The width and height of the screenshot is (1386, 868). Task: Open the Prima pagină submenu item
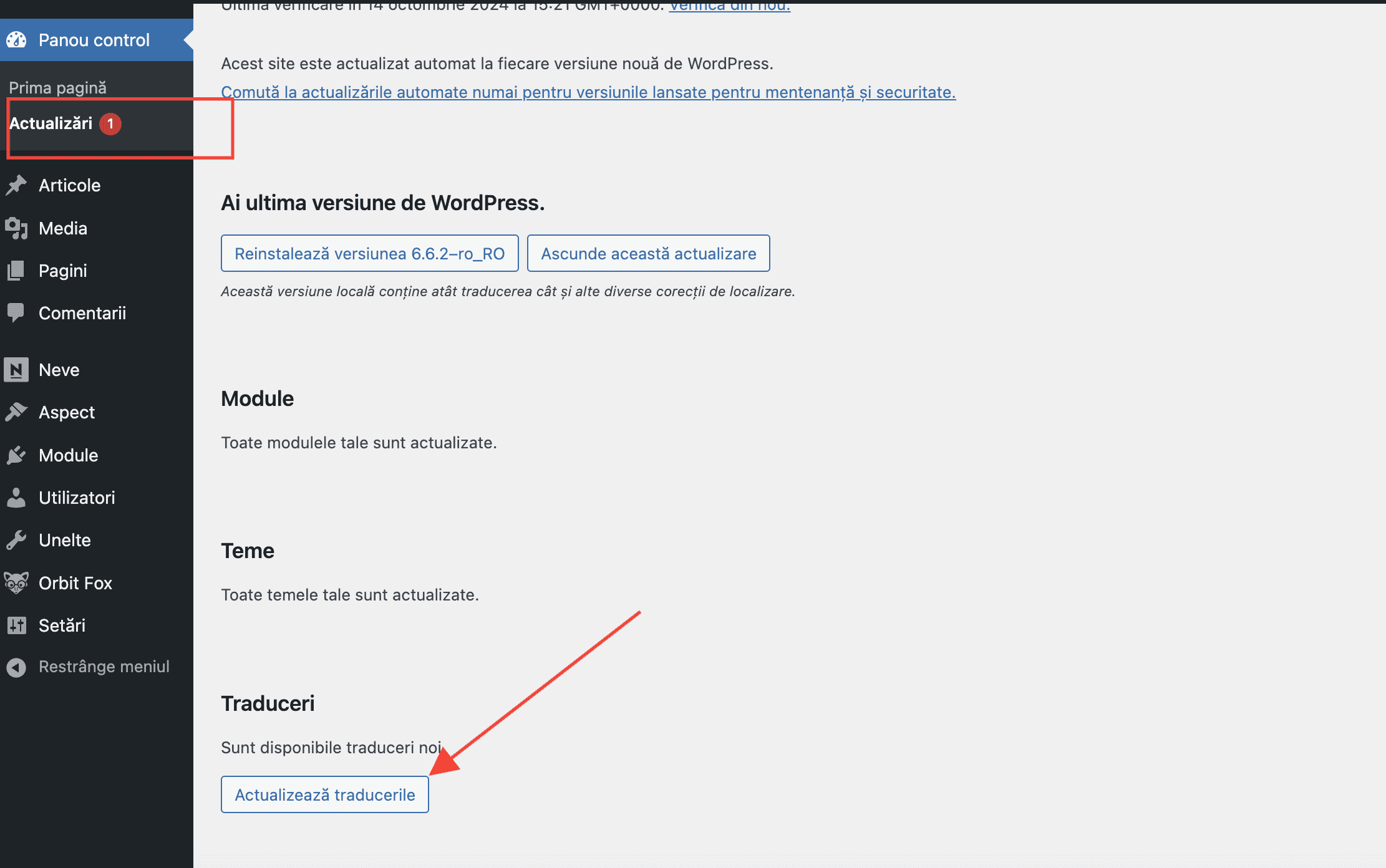(57, 88)
